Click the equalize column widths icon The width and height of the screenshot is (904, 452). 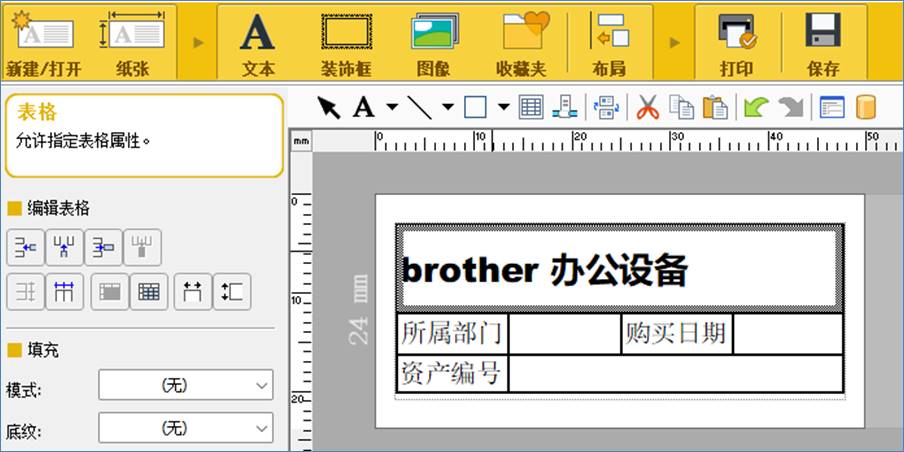pos(64,292)
